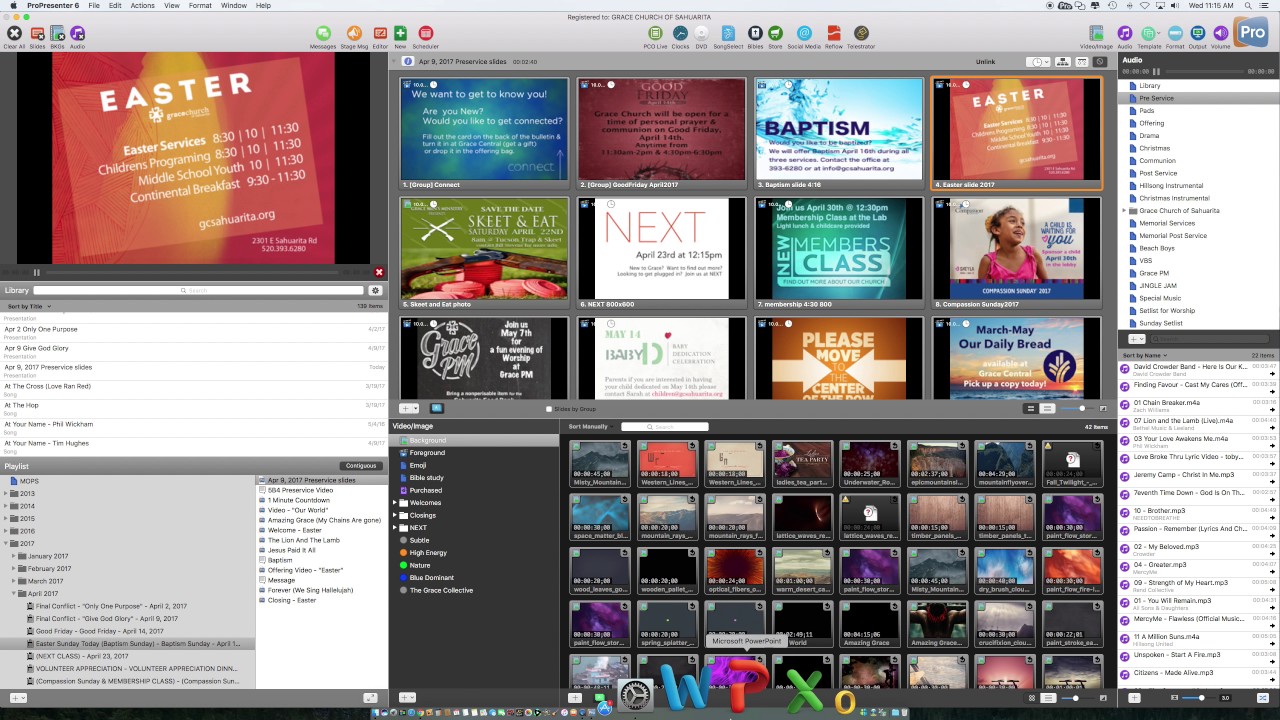Open the Volume control
The image size is (1280, 720).
tap(1221, 34)
